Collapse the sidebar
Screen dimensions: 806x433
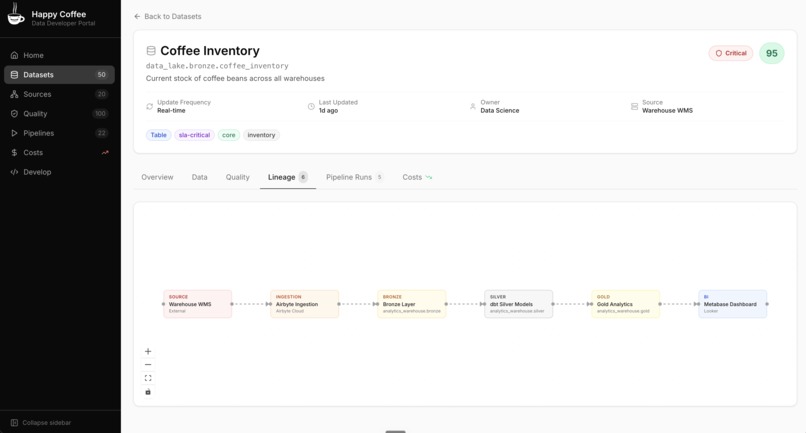[41, 423]
